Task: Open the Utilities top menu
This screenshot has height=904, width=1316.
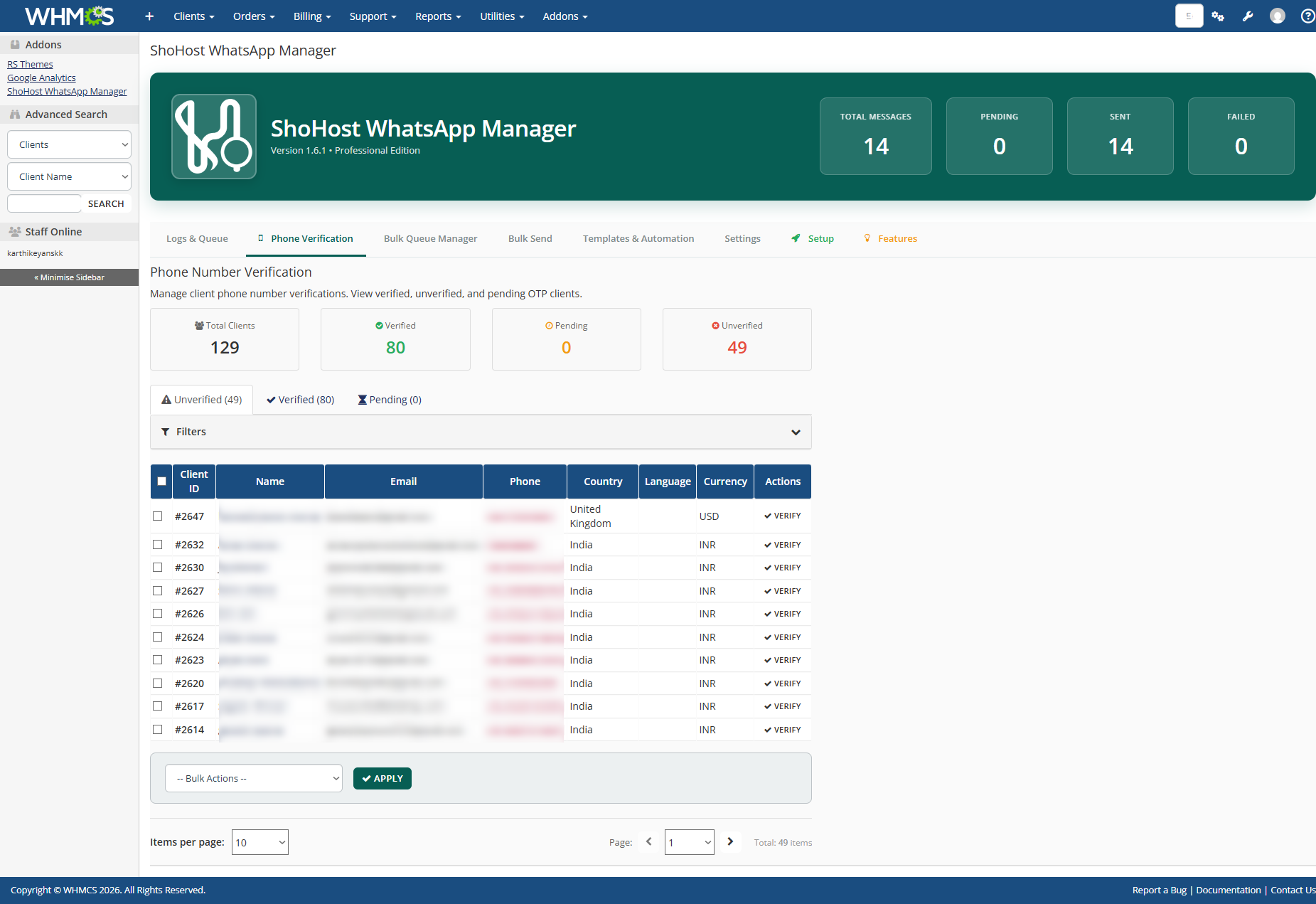Action: coord(502,16)
